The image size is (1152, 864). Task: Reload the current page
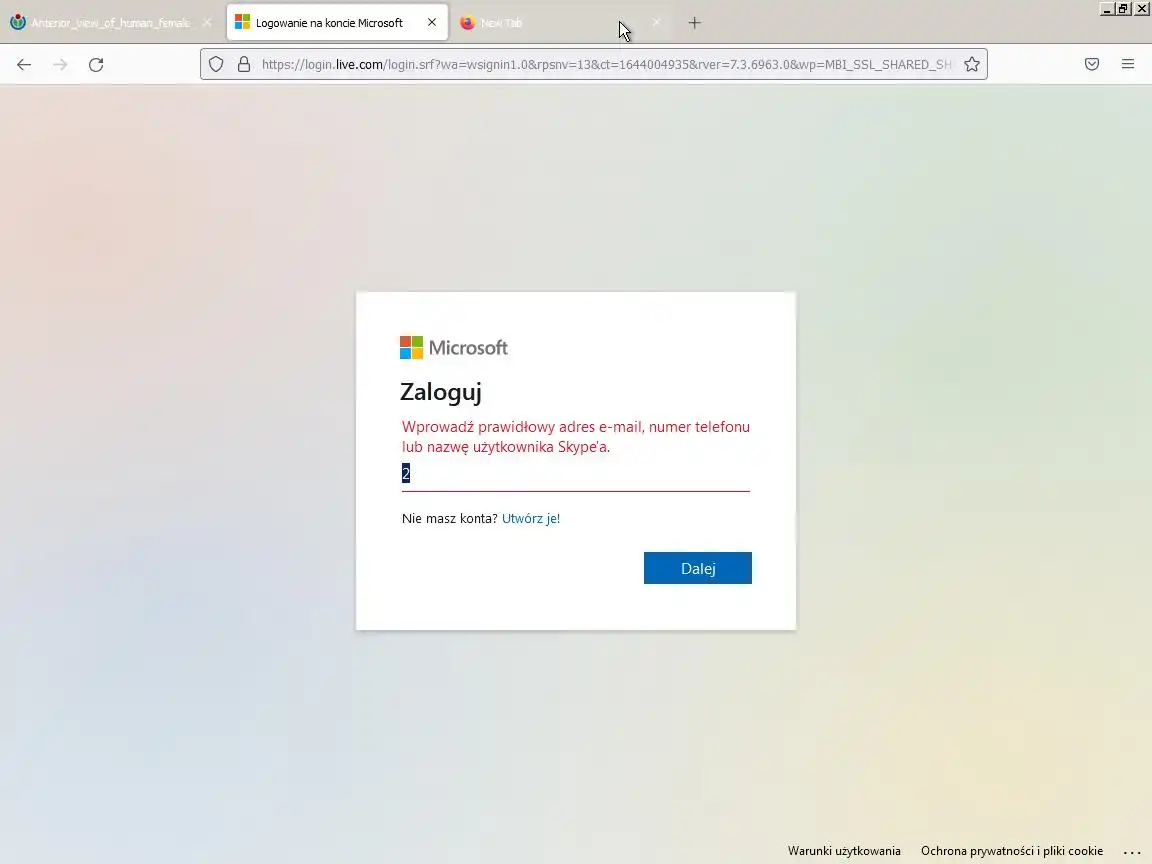click(x=96, y=65)
